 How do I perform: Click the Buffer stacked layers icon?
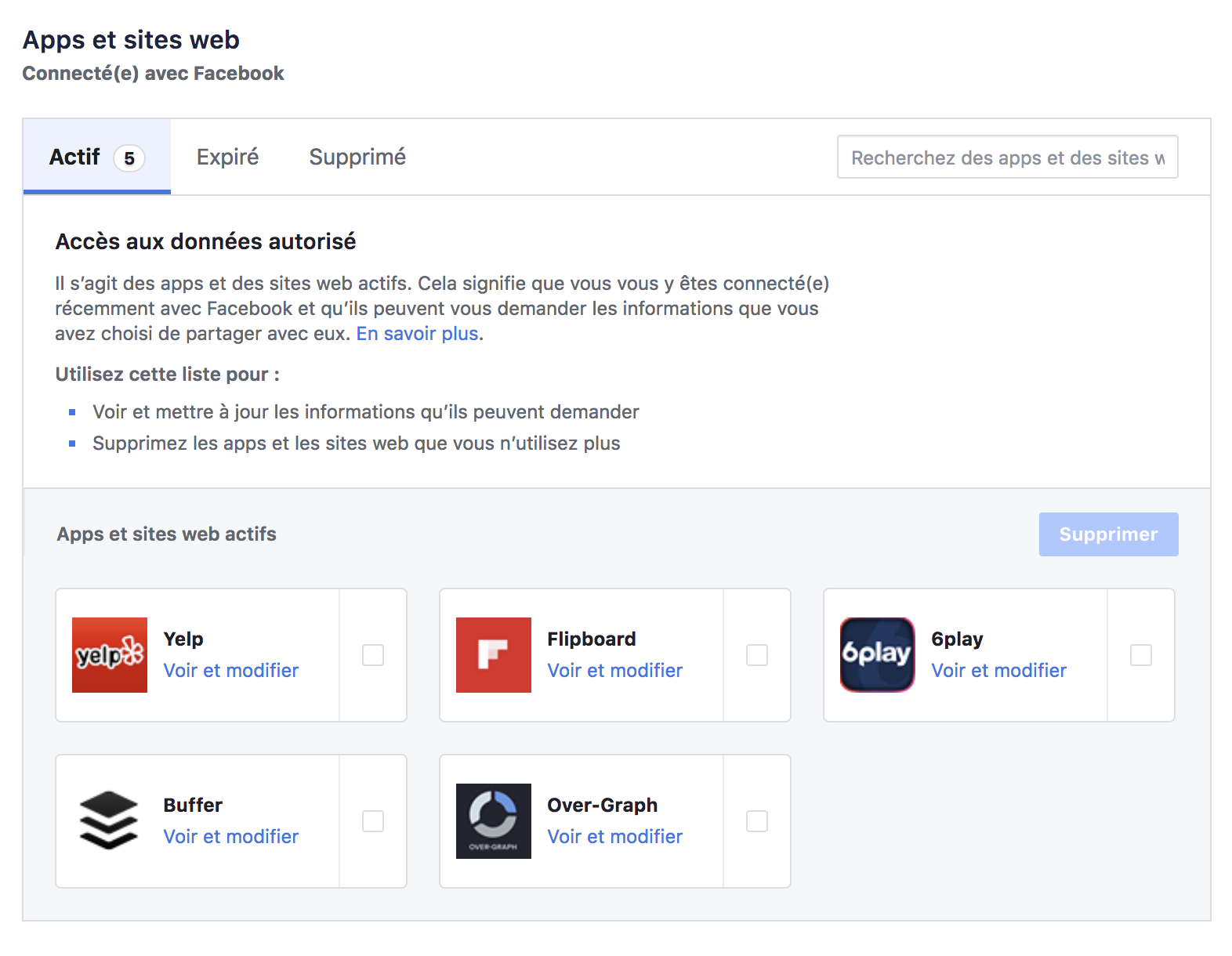click(x=109, y=820)
